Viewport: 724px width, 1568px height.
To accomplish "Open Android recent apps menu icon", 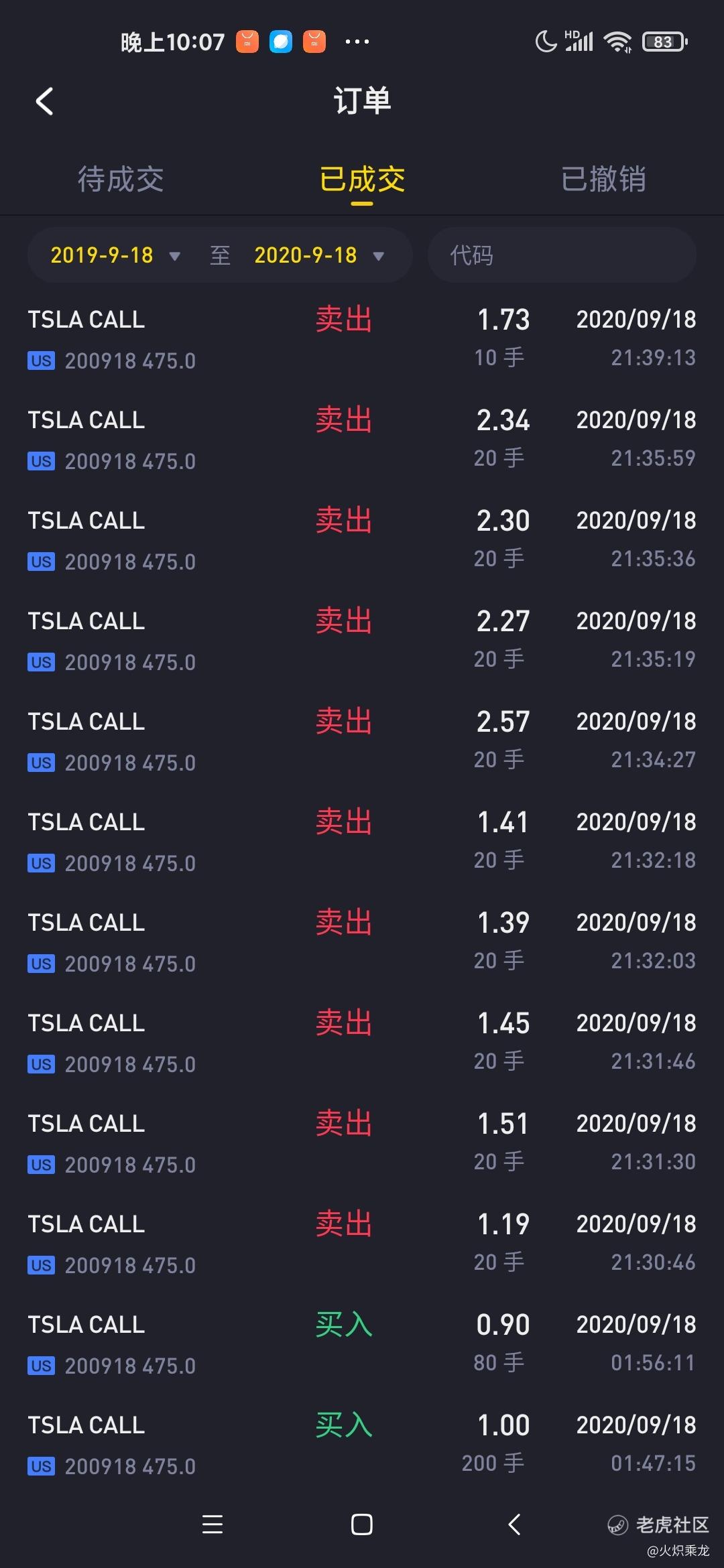I will click(213, 1524).
